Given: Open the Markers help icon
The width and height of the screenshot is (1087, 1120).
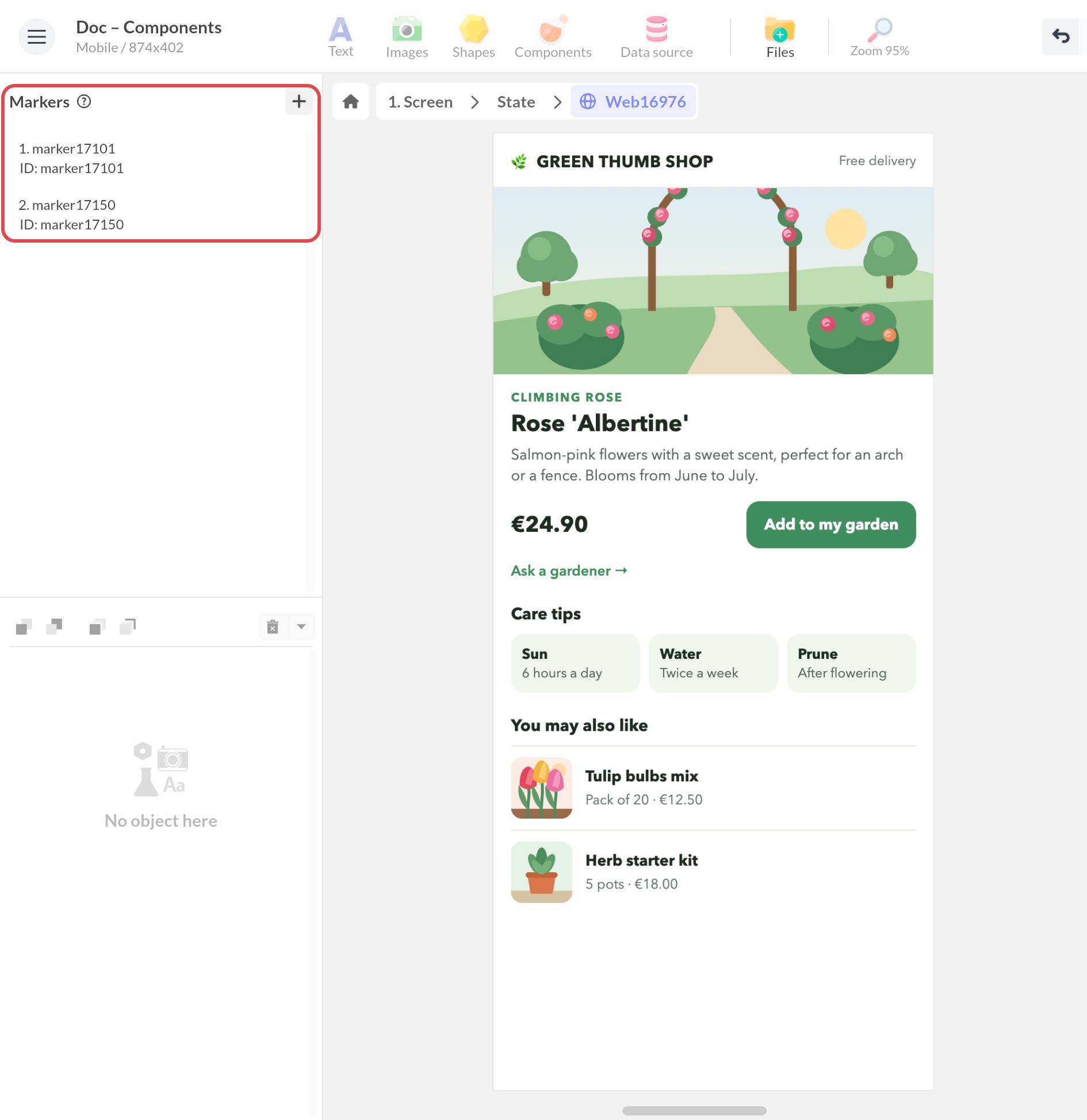Looking at the screenshot, I should pyautogui.click(x=84, y=102).
